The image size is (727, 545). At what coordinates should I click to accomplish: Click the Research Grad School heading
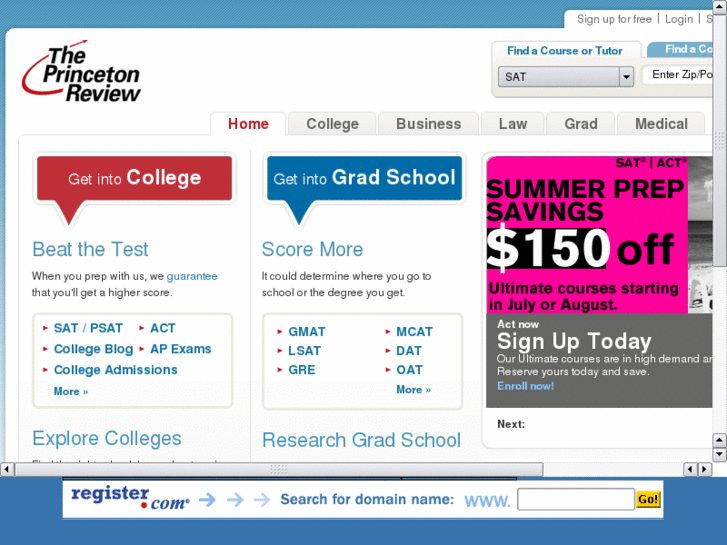[x=362, y=440]
